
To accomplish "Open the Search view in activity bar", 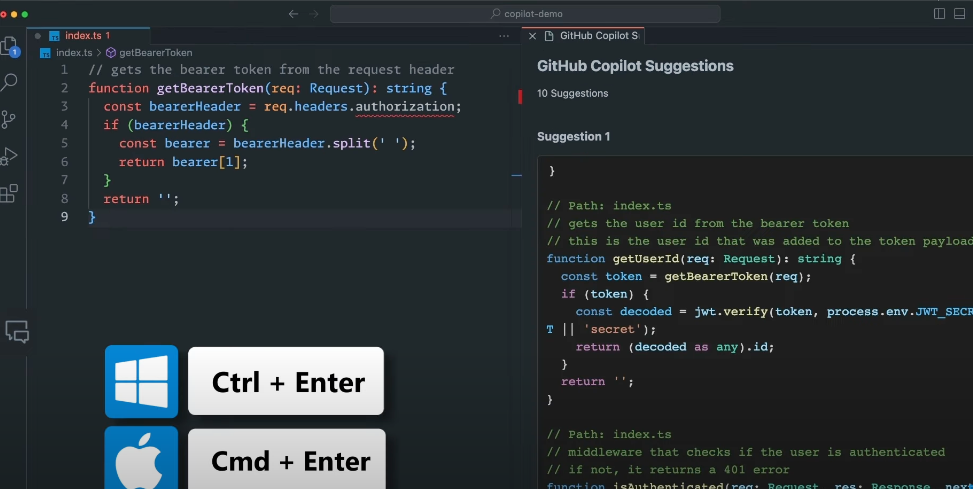I will point(9,82).
